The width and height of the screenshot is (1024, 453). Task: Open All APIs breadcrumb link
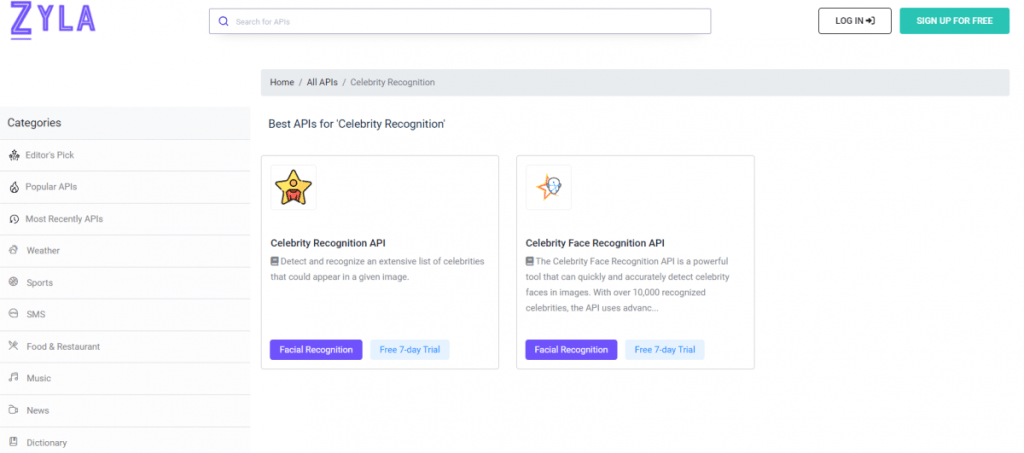click(x=322, y=82)
